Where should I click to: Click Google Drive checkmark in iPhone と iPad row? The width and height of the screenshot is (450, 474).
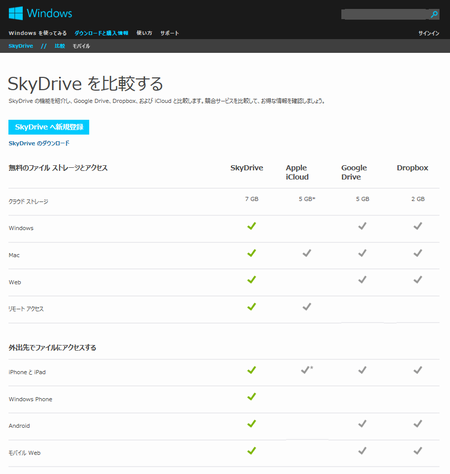(362, 370)
